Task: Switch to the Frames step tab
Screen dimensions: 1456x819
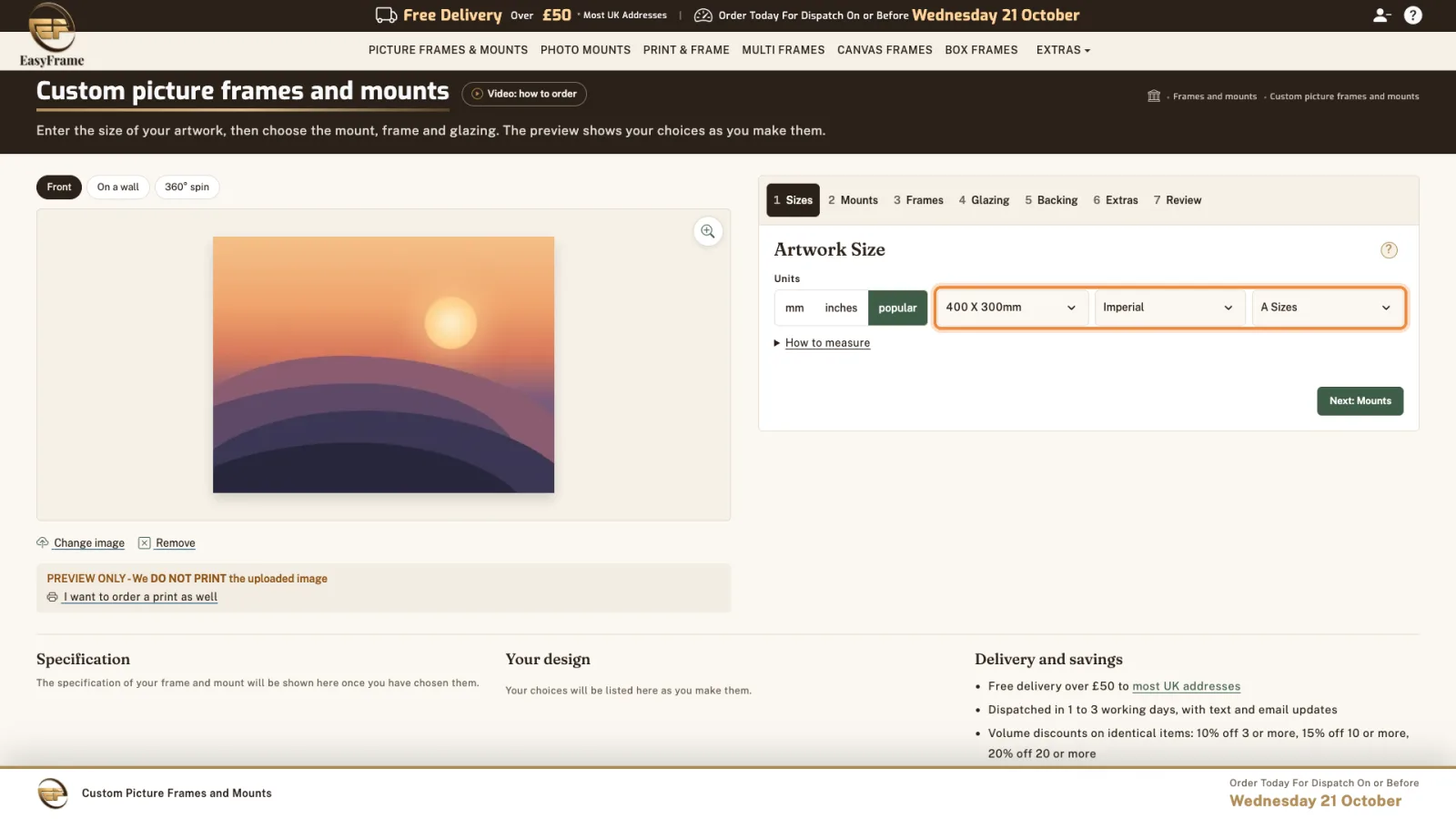Action: click(918, 200)
